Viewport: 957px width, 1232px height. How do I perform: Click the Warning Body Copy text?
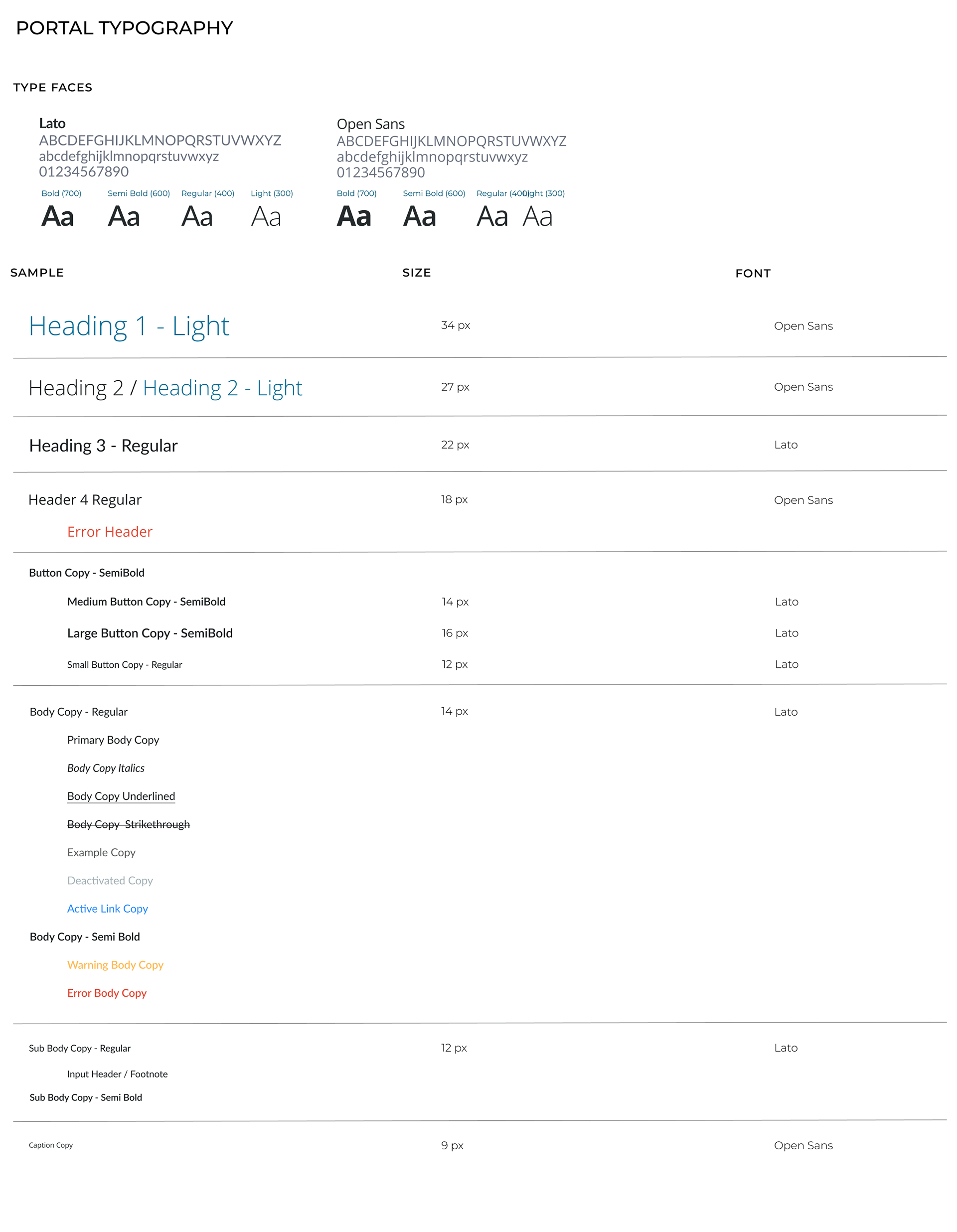coord(115,965)
